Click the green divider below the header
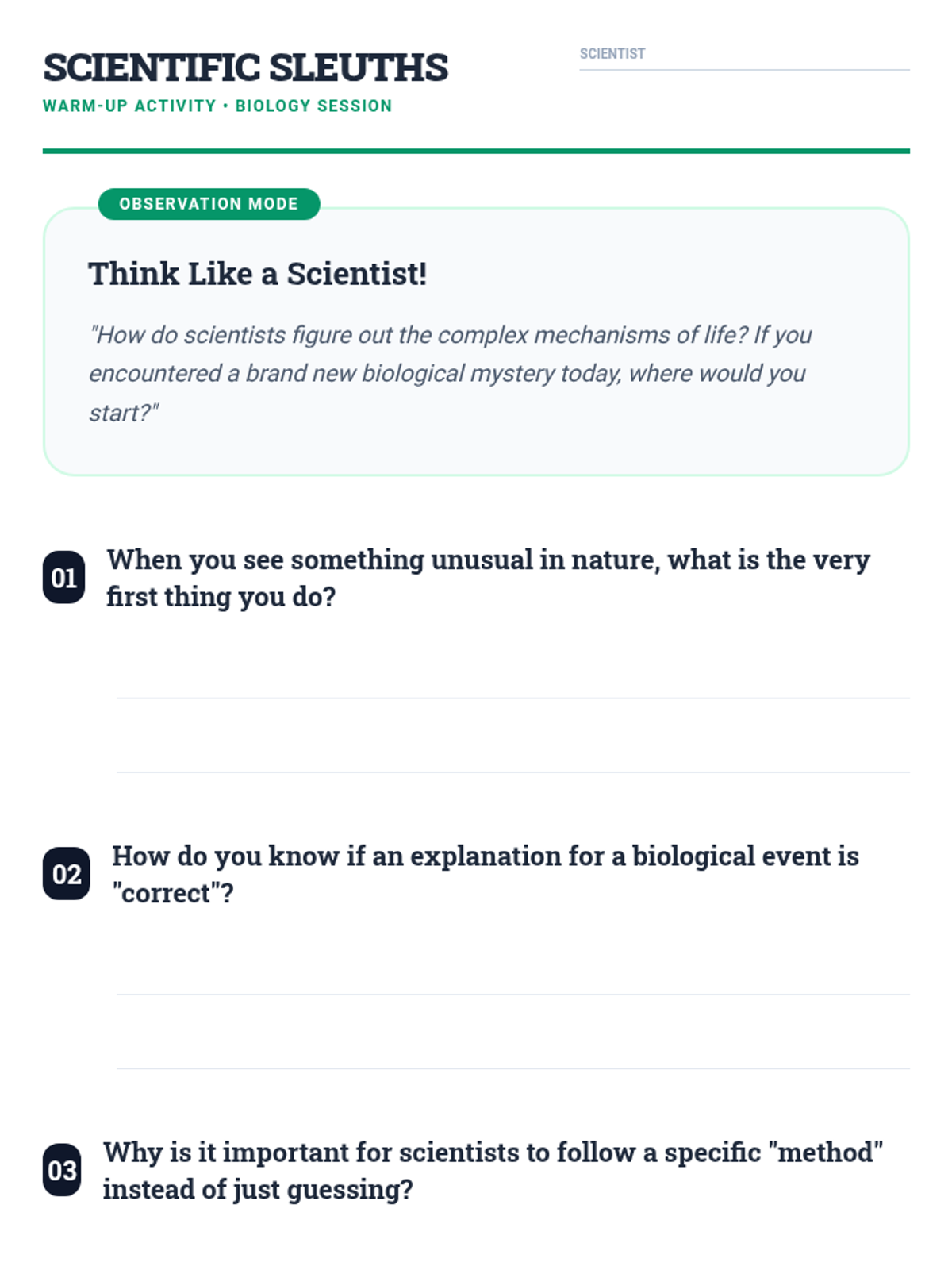 (x=476, y=151)
